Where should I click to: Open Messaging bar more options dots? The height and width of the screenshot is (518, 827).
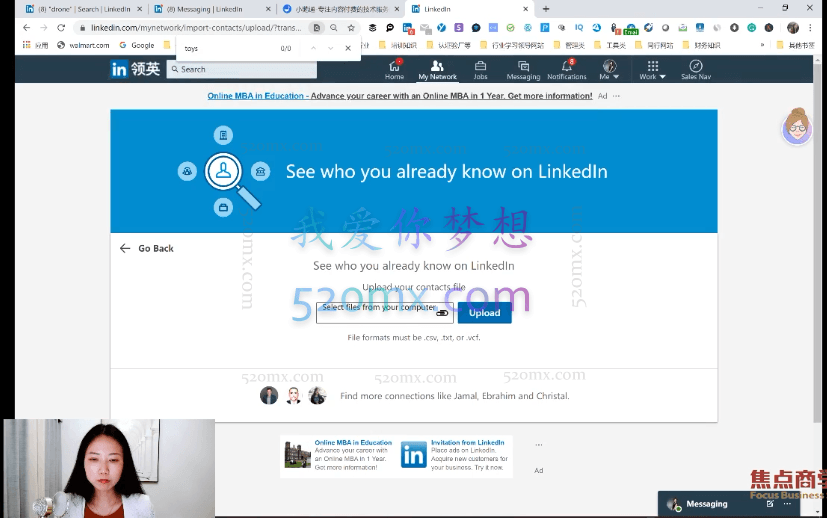(x=787, y=504)
